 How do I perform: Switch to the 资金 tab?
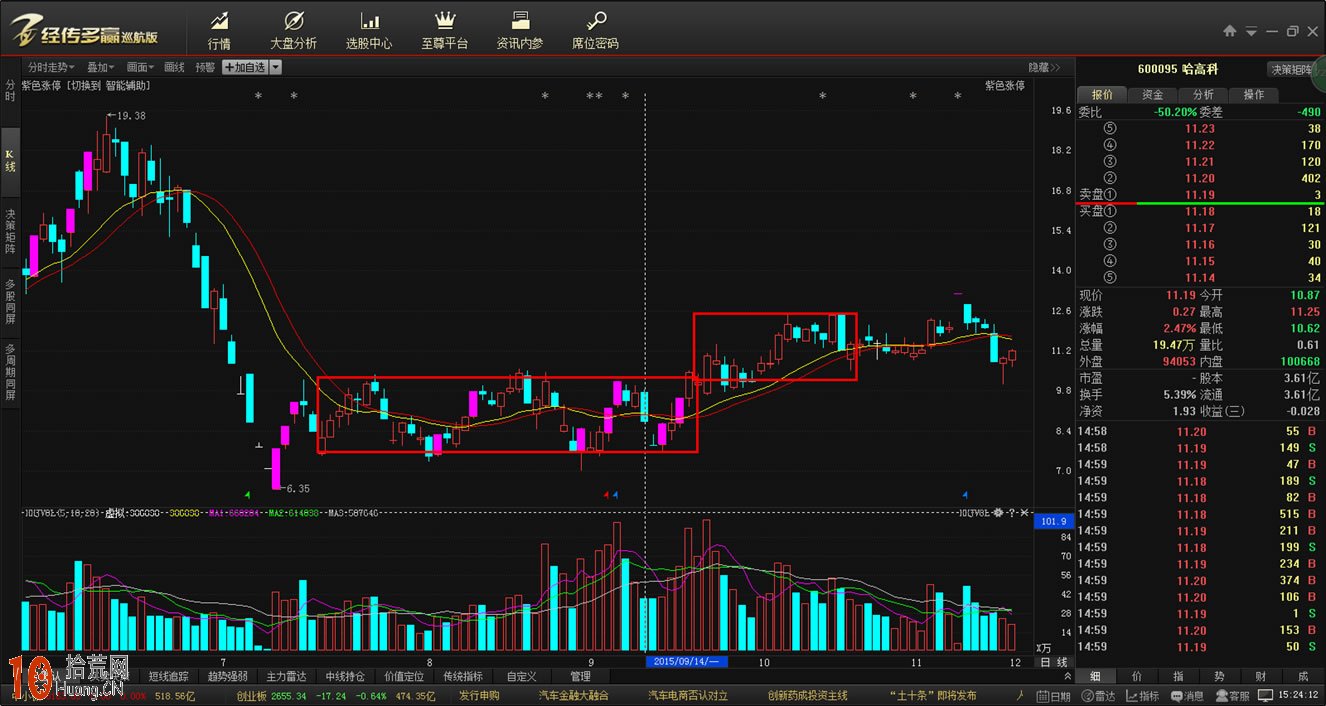tap(1152, 94)
